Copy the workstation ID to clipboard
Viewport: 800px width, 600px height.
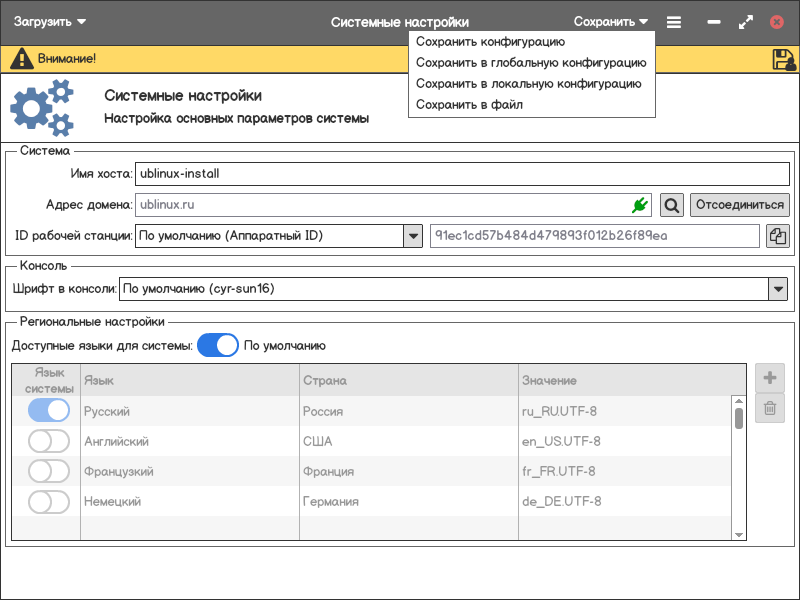click(777, 236)
